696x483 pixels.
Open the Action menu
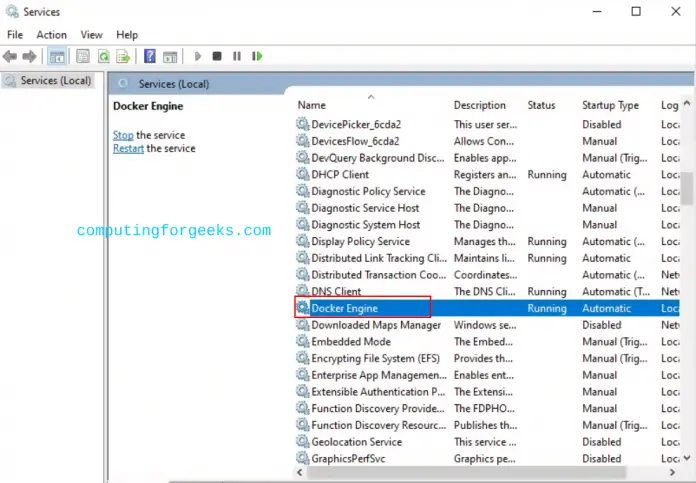(51, 35)
